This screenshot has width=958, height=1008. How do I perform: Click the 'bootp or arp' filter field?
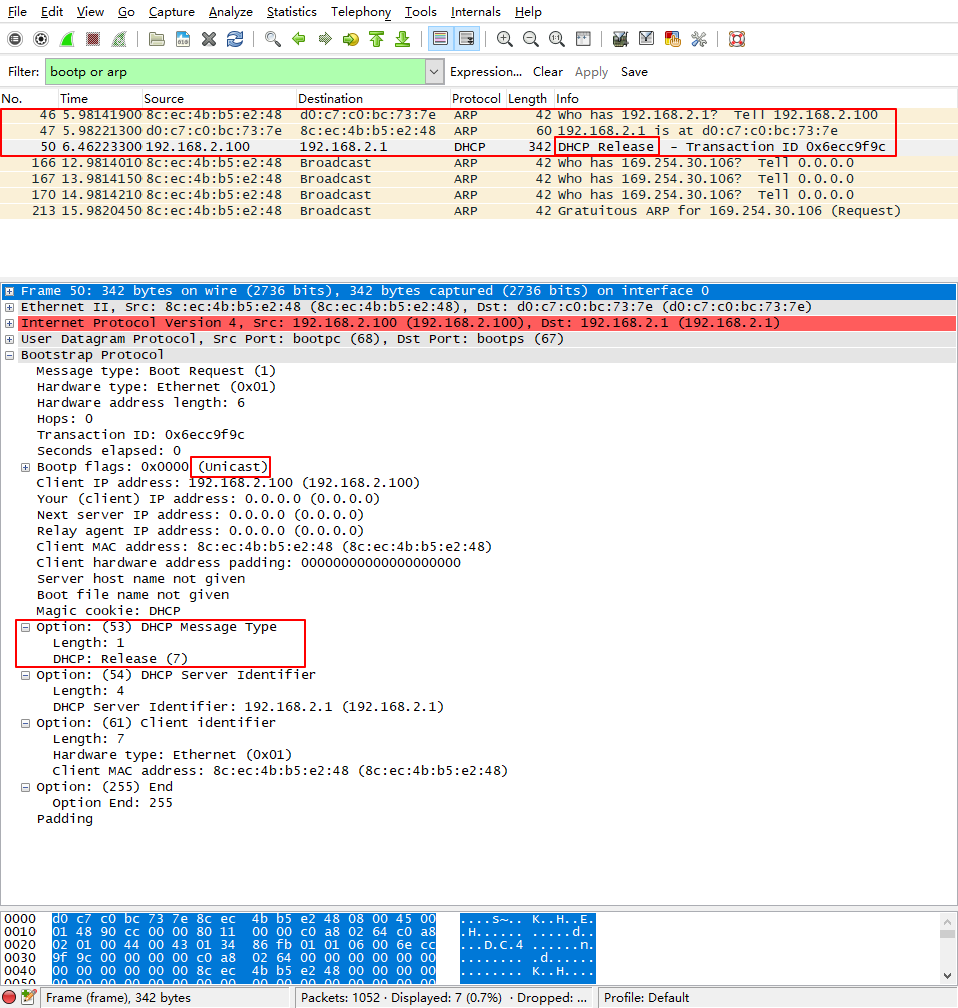pos(235,72)
